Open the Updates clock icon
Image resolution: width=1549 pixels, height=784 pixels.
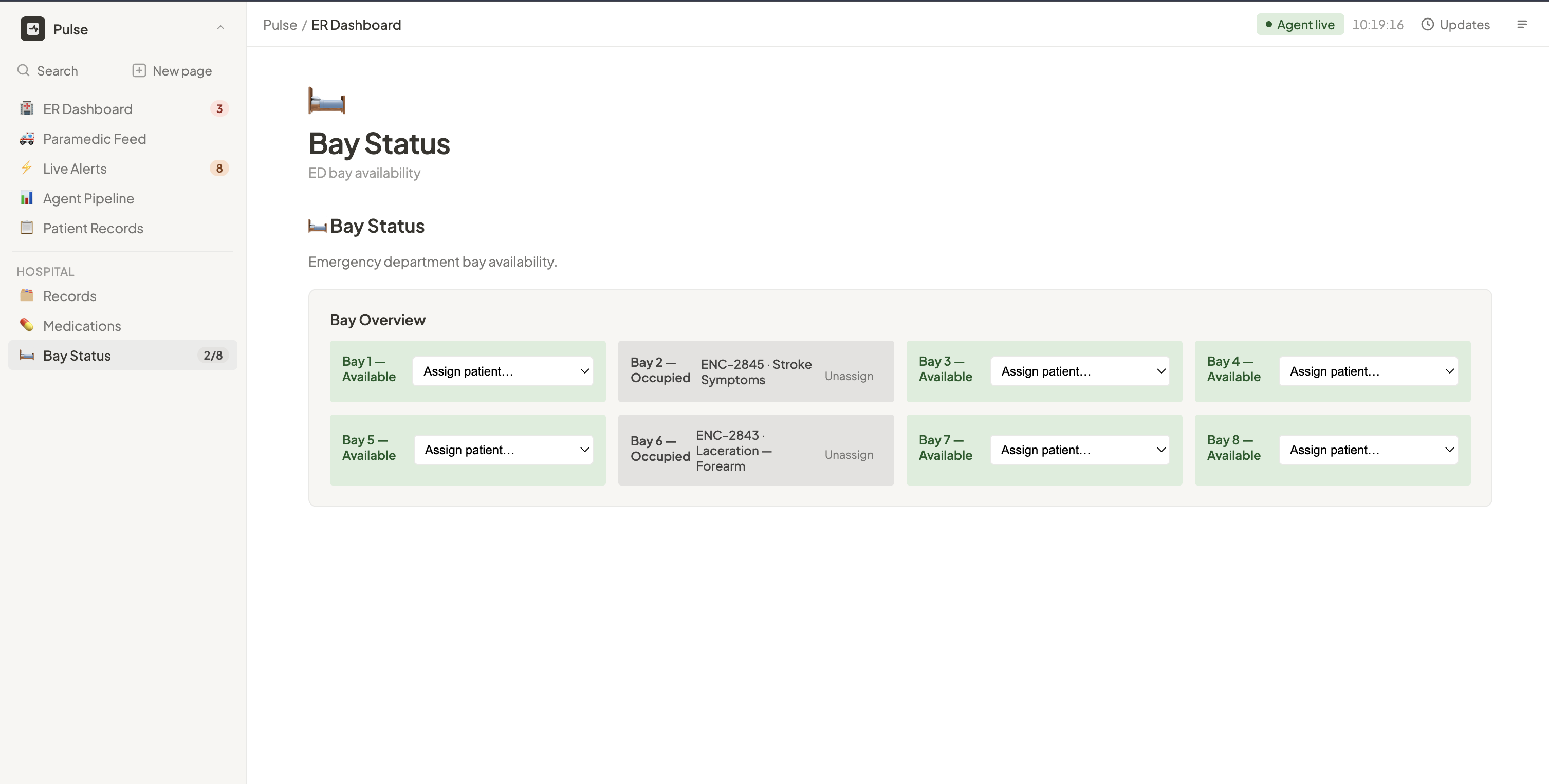coord(1427,25)
